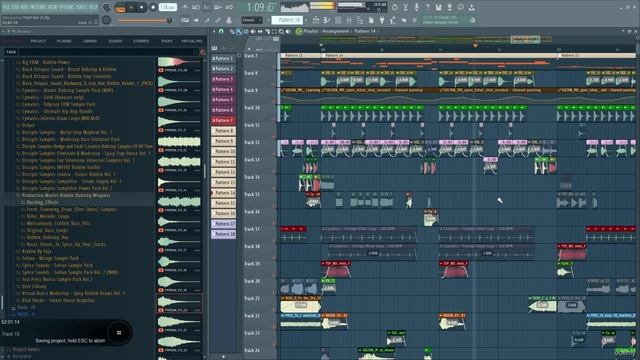Image resolution: width=640 pixels, height=360 pixels.
Task: Click the browser search magnifier icon
Action: click(202, 52)
